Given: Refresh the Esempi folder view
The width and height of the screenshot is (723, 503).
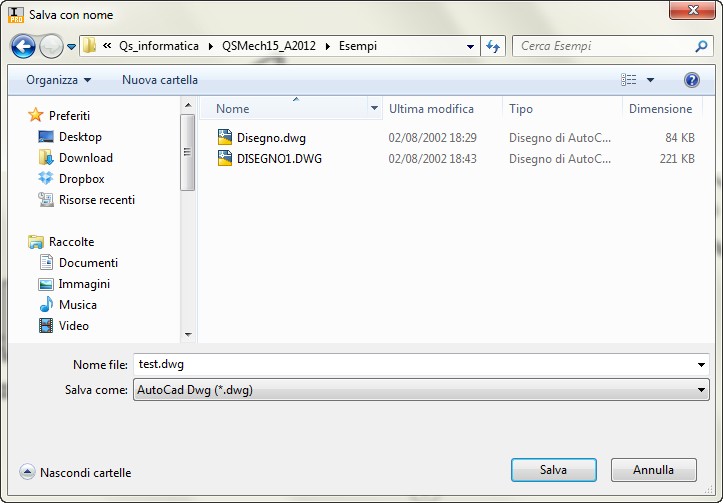Looking at the screenshot, I should (493, 46).
